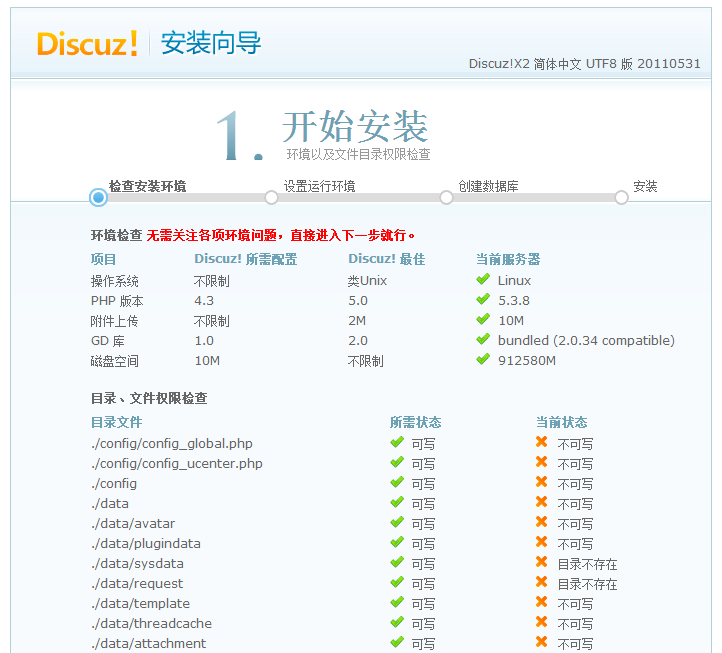Image resolution: width=722 pixels, height=653 pixels.
Task: Click required-state green check for ./config/config_global.php
Action: 397,442
